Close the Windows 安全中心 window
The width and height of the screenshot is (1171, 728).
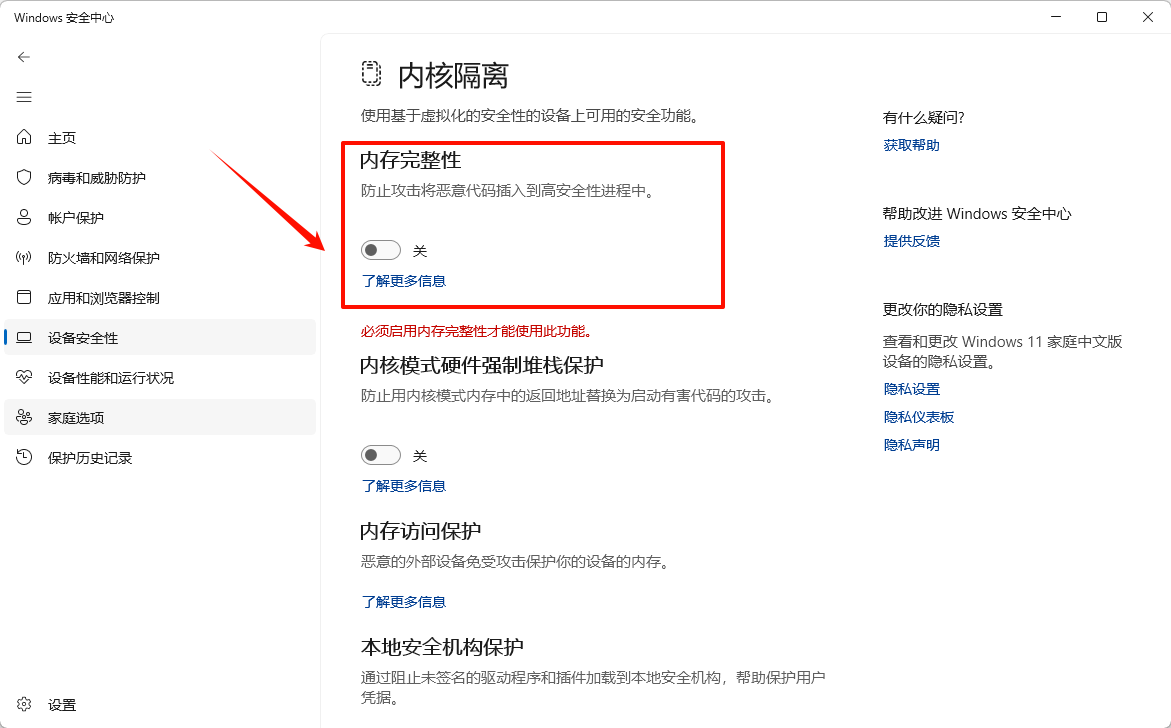[x=1148, y=17]
